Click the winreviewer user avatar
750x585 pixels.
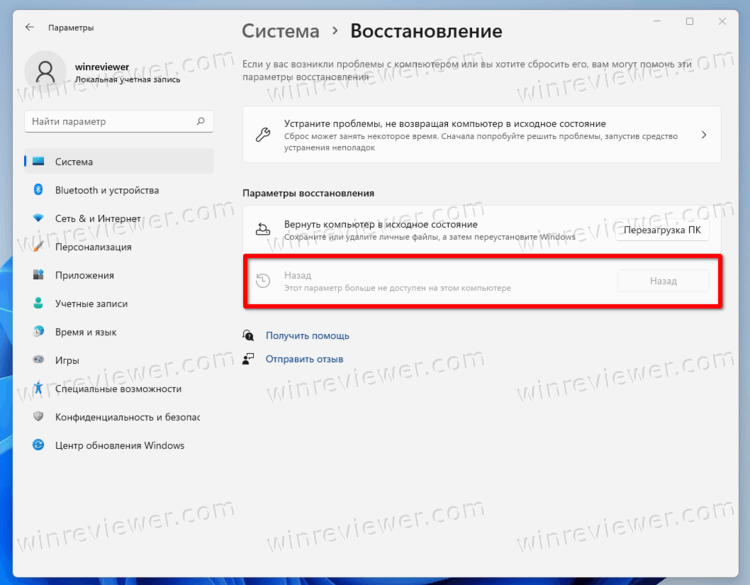[x=46, y=71]
